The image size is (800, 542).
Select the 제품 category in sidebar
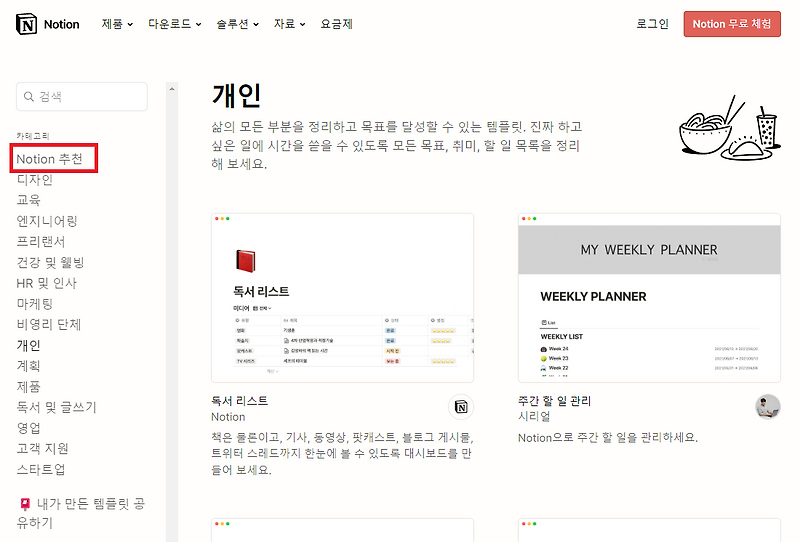coord(29,386)
